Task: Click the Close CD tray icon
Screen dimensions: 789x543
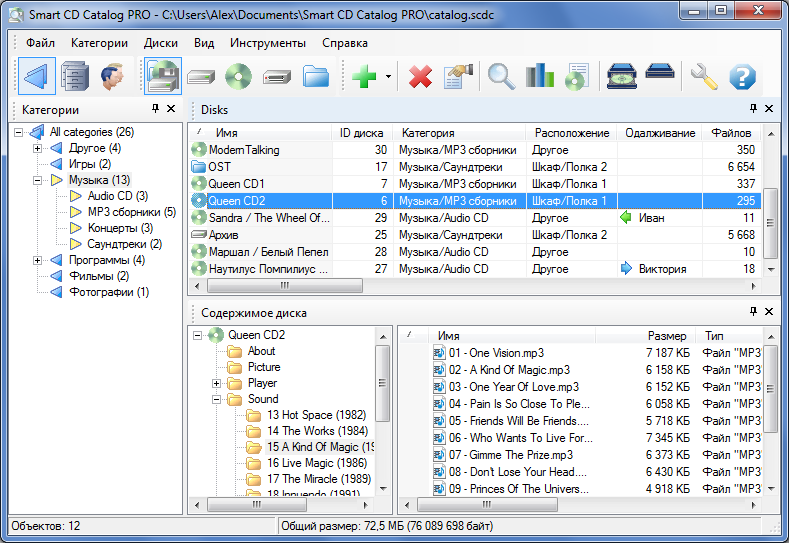Action: point(660,71)
